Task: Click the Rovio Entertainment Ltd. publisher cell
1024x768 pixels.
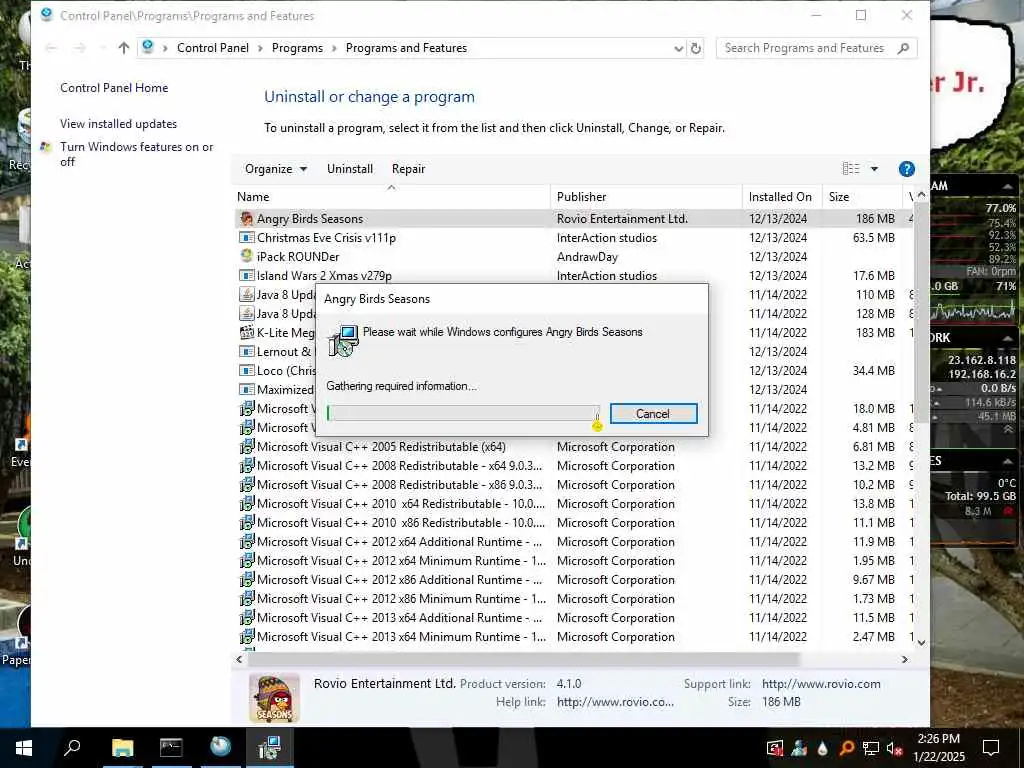Action: tap(622, 219)
